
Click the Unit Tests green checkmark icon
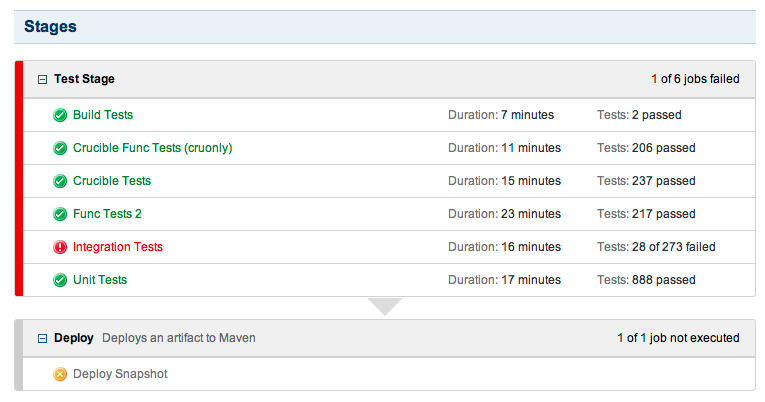click(60, 280)
